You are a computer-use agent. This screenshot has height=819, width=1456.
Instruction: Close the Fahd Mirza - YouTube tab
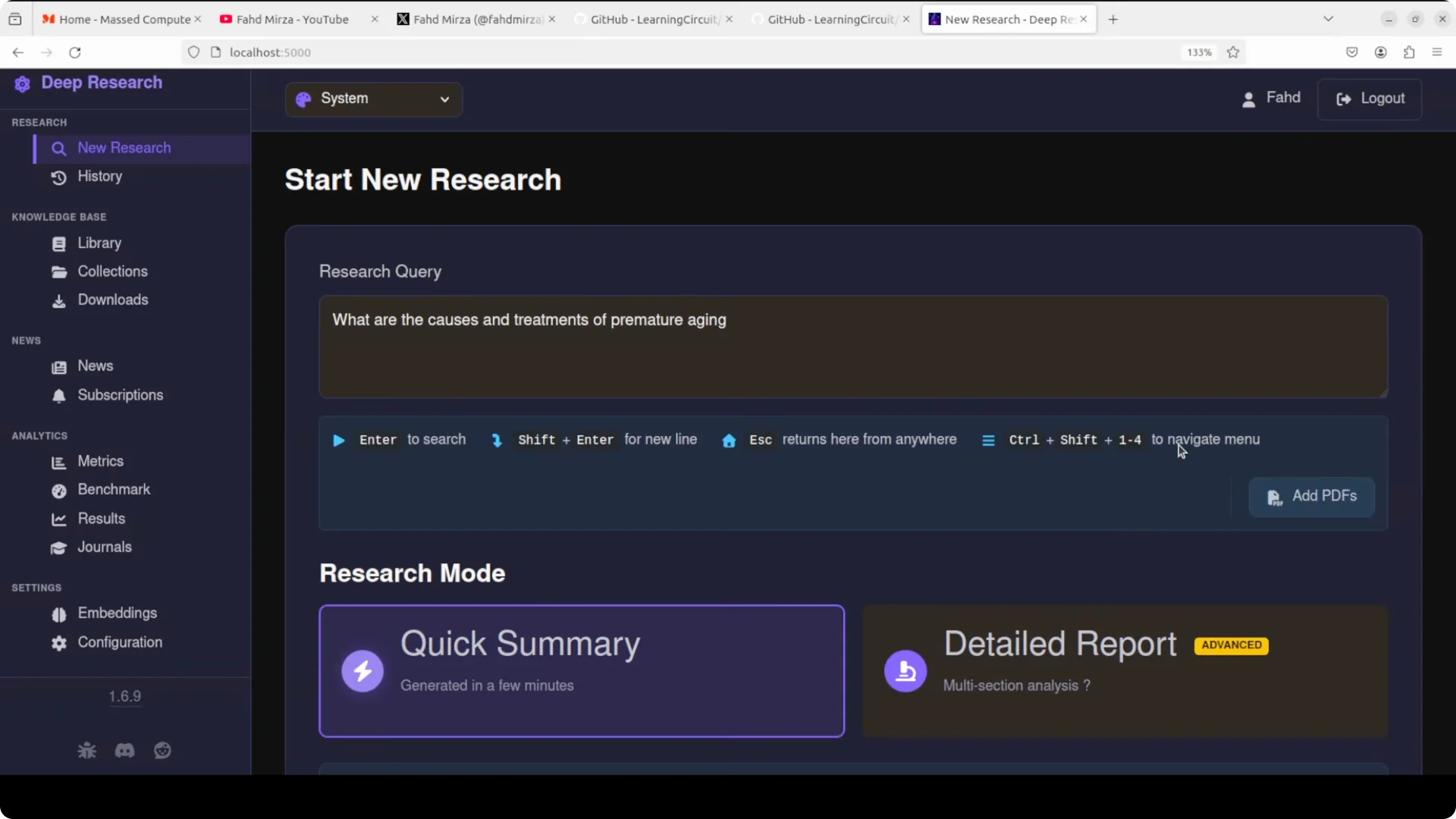click(x=375, y=19)
